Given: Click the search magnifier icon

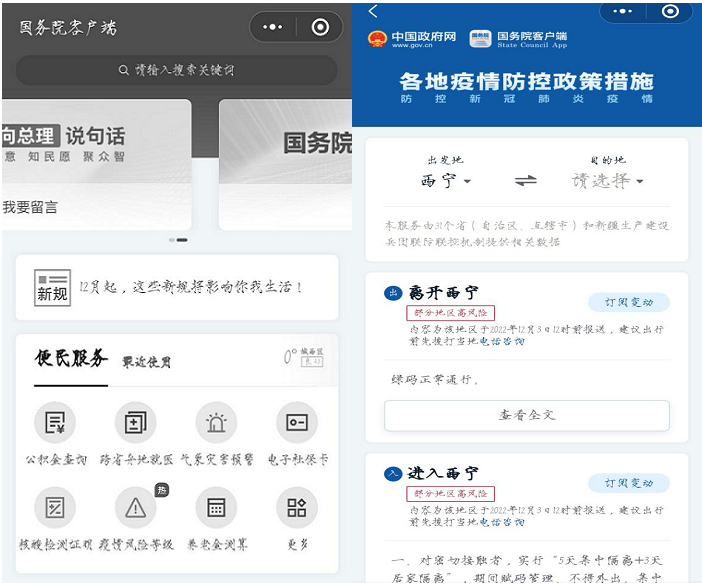Looking at the screenshot, I should [124, 70].
